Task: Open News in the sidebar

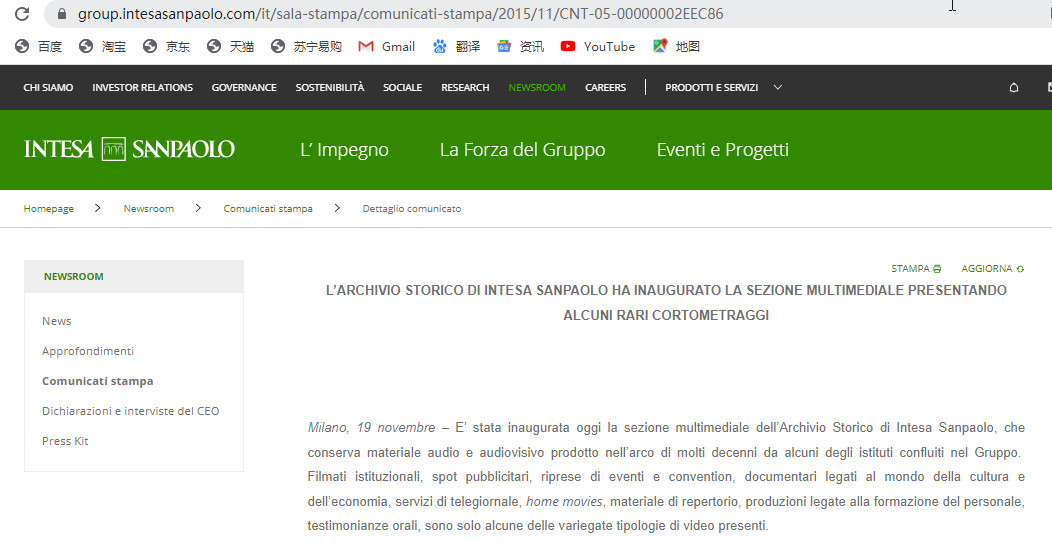Action: click(x=56, y=321)
